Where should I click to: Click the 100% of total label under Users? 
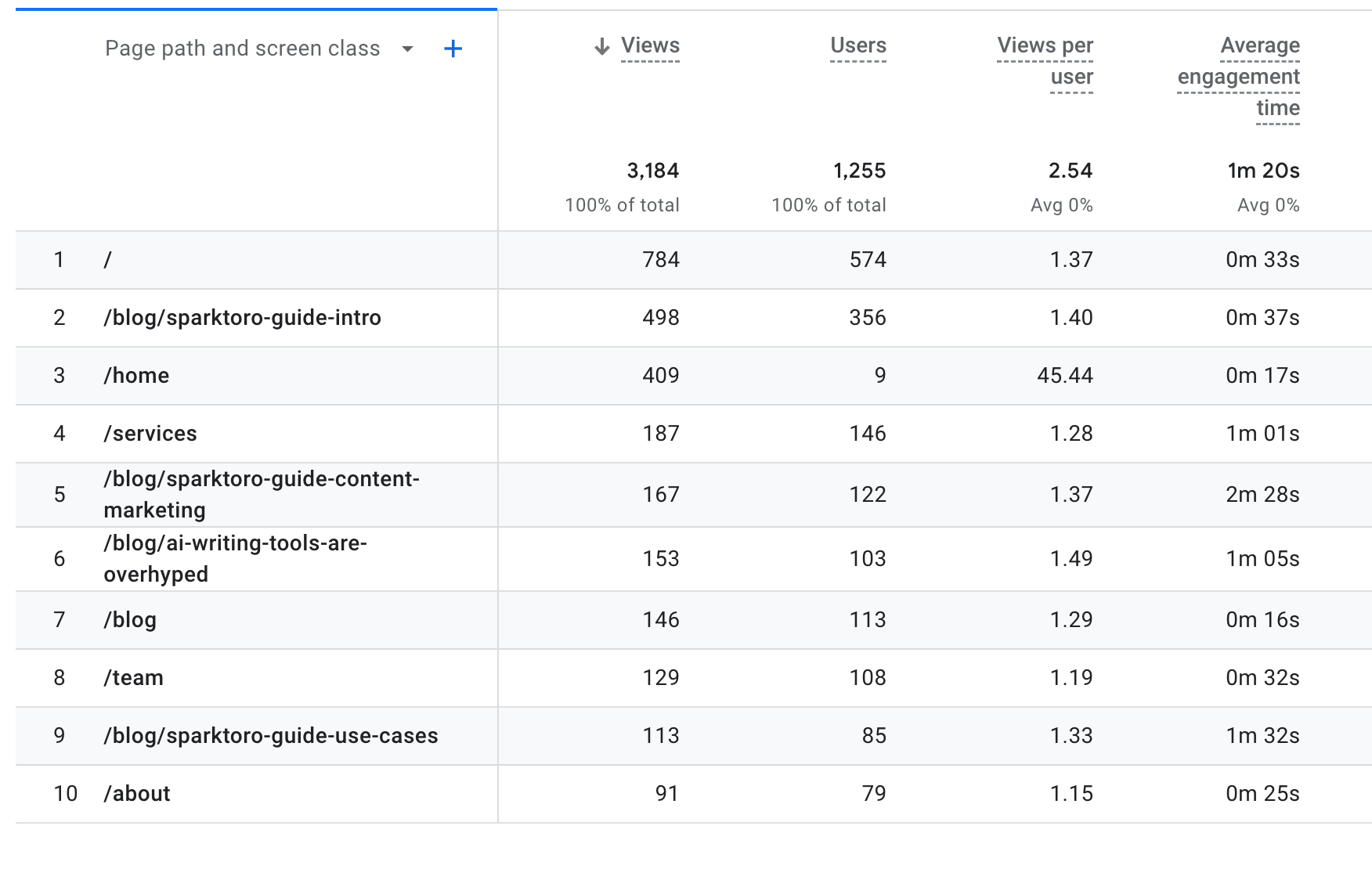pyautogui.click(x=829, y=205)
